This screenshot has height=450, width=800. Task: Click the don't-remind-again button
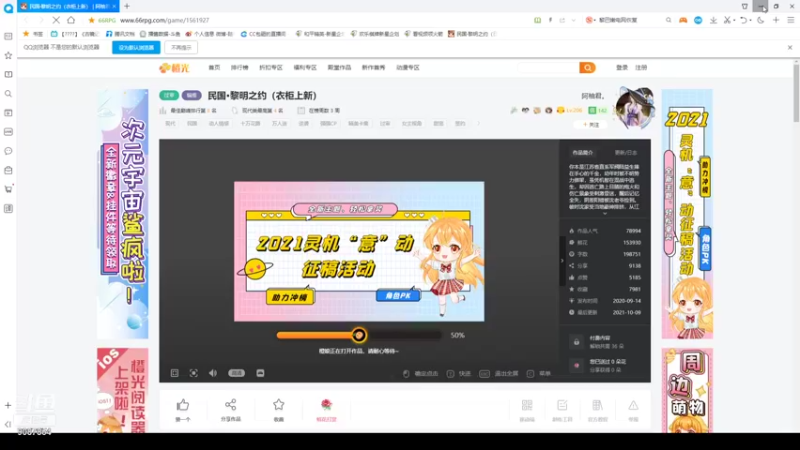pyautogui.click(x=181, y=47)
